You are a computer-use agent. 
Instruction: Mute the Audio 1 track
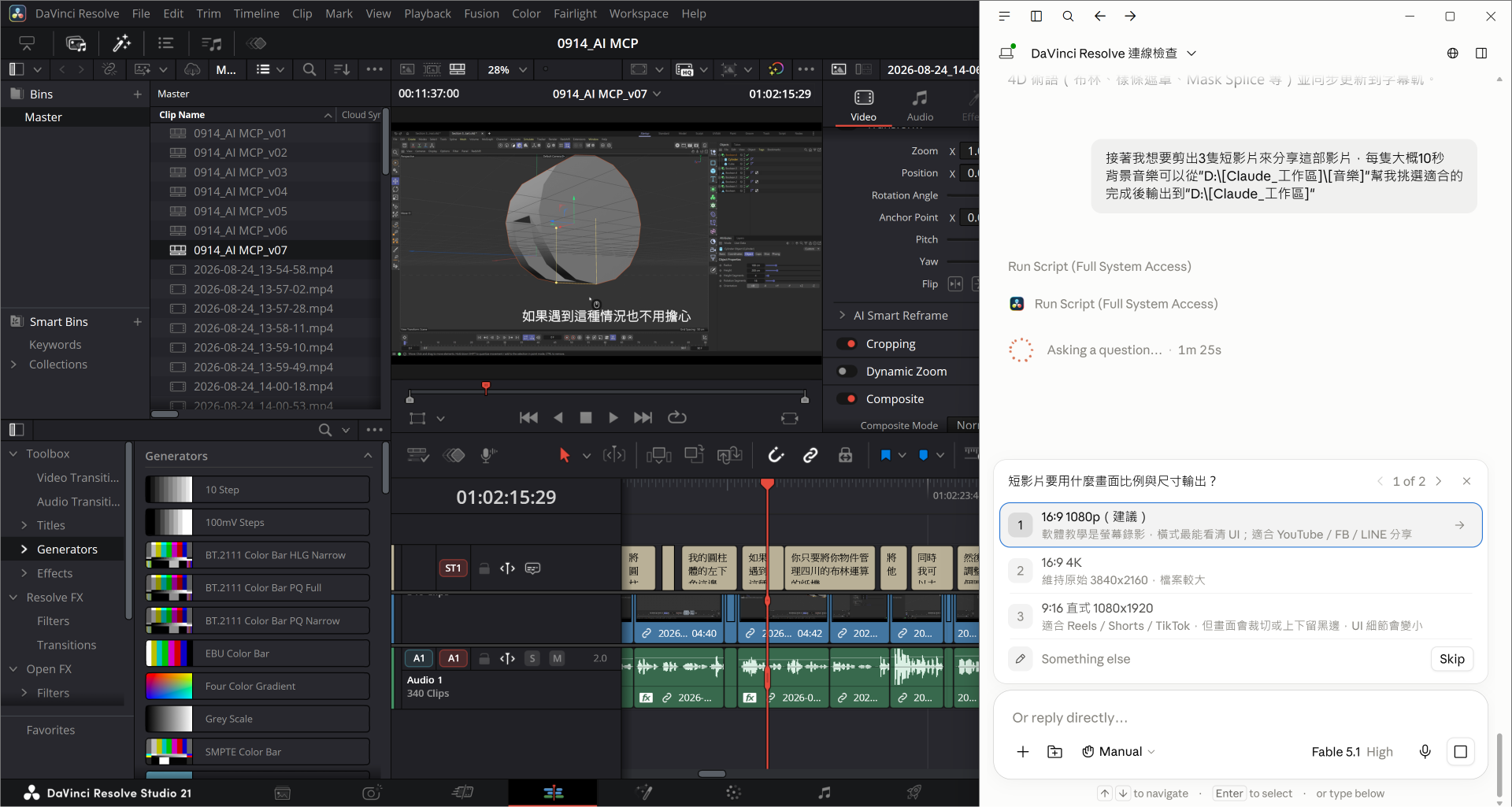click(557, 658)
